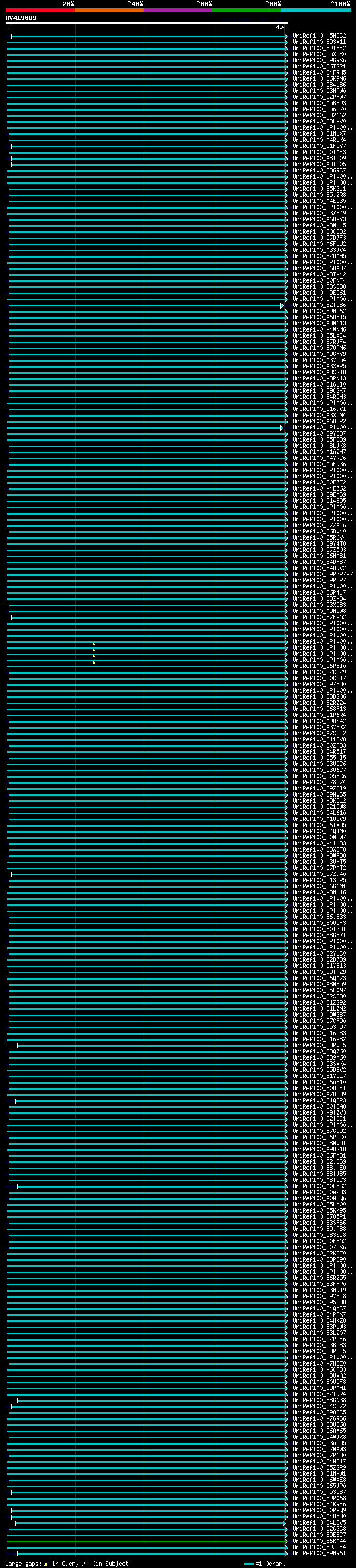Open hit UniRef100_B9IBF2
The height and width of the screenshot is (1568, 356).
(319, 48)
